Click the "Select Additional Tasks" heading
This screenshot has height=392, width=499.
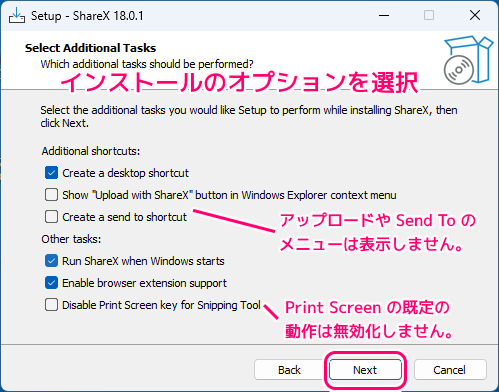pos(90,48)
